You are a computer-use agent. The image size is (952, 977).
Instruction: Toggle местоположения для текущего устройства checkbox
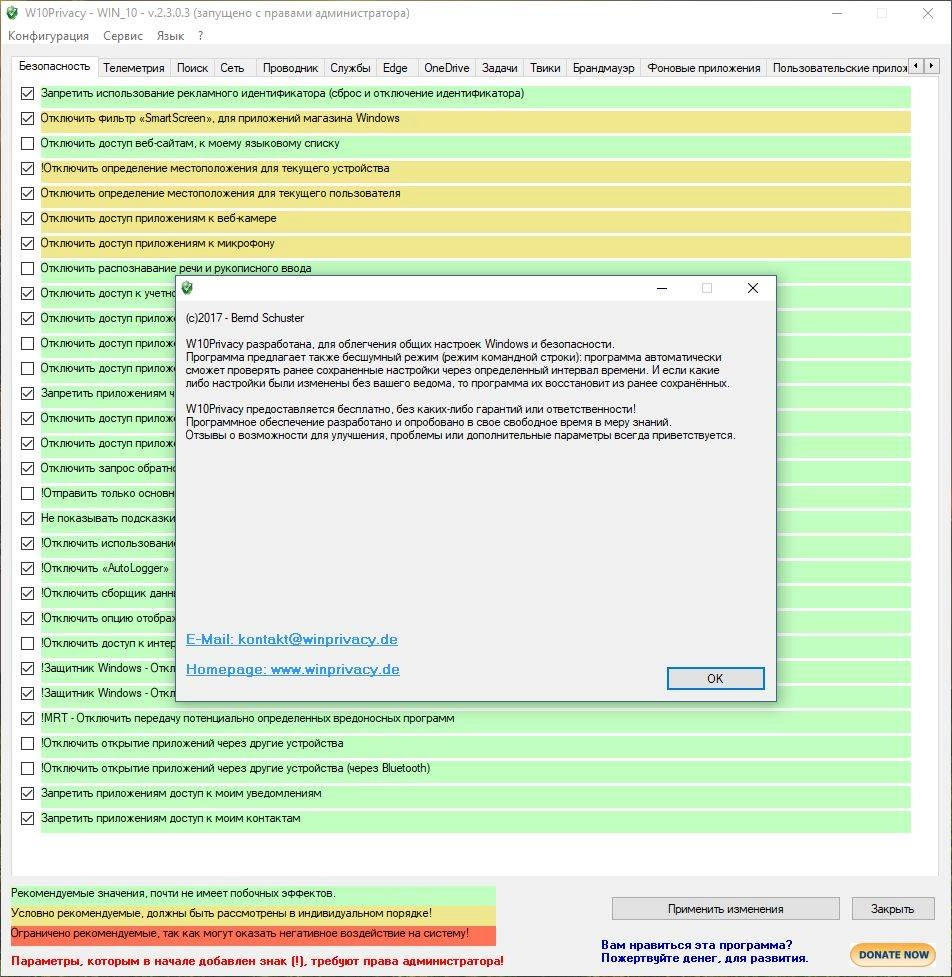[27, 168]
